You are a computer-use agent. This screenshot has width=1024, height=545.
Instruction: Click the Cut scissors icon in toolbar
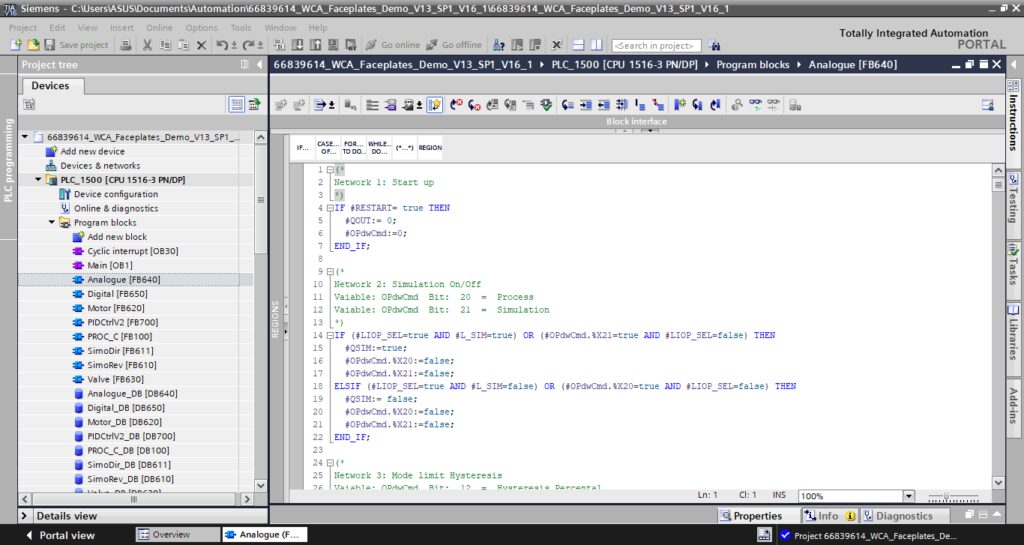coord(147,45)
